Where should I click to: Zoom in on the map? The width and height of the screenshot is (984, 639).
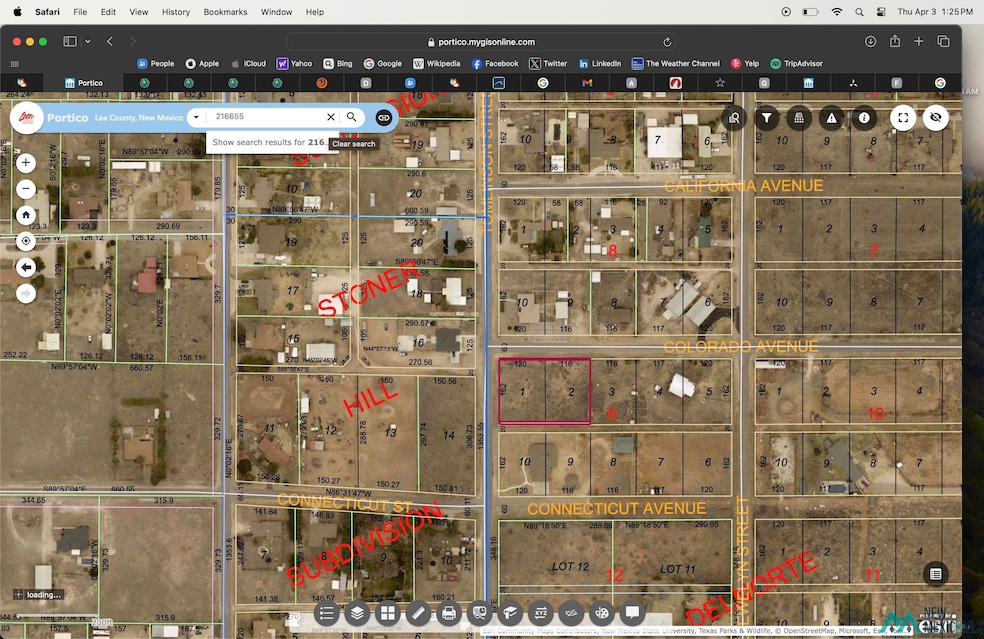(x=26, y=163)
